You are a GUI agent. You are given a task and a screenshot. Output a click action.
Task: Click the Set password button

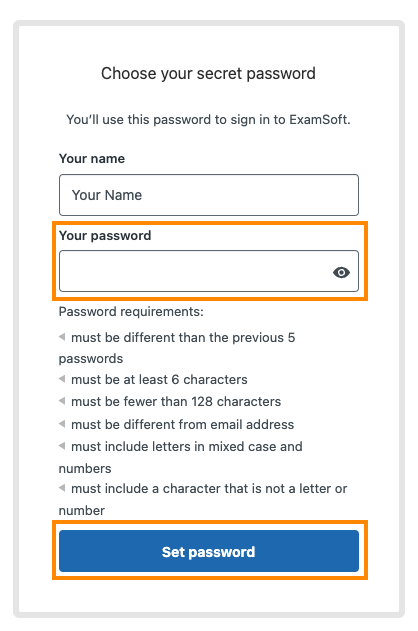(x=209, y=551)
